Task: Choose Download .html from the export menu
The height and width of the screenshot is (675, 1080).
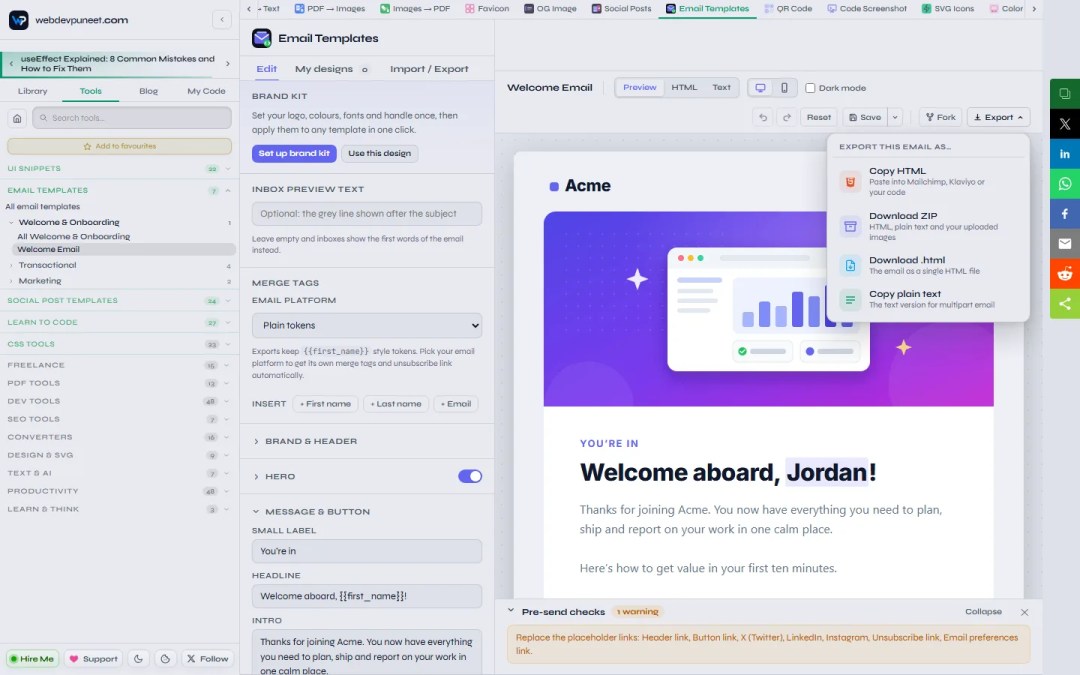Action: click(x=928, y=265)
